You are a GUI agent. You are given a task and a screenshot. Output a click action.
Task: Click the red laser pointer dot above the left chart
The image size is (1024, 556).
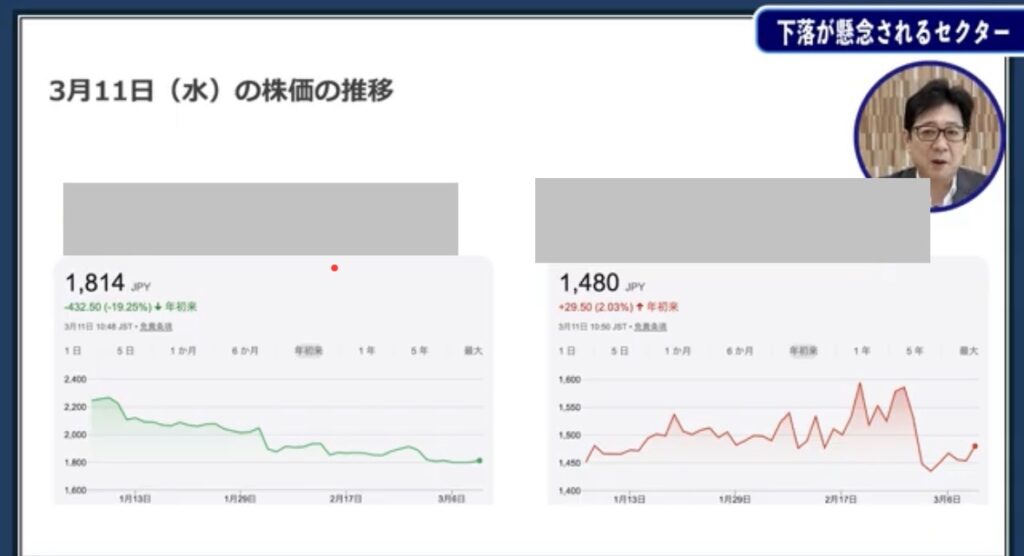[334, 268]
